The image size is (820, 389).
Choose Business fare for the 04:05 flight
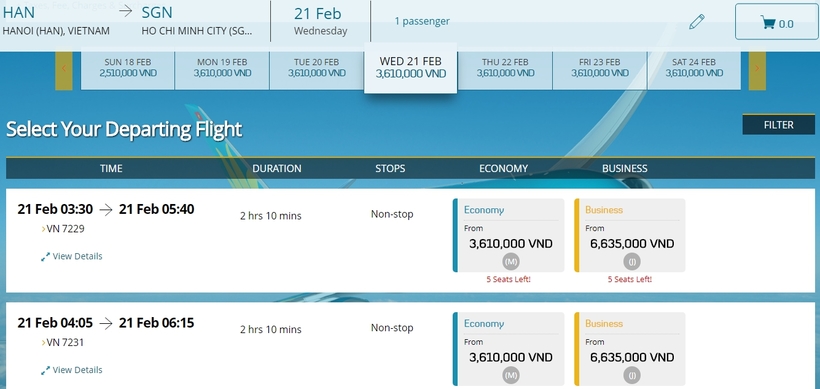click(x=630, y=349)
